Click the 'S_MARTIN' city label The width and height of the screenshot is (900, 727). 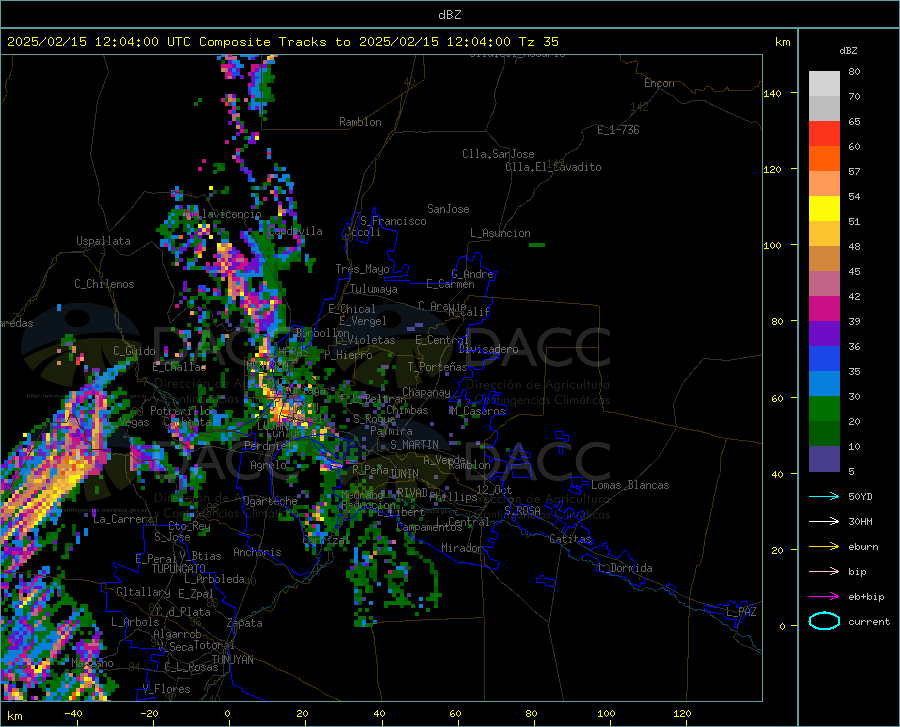tap(414, 445)
